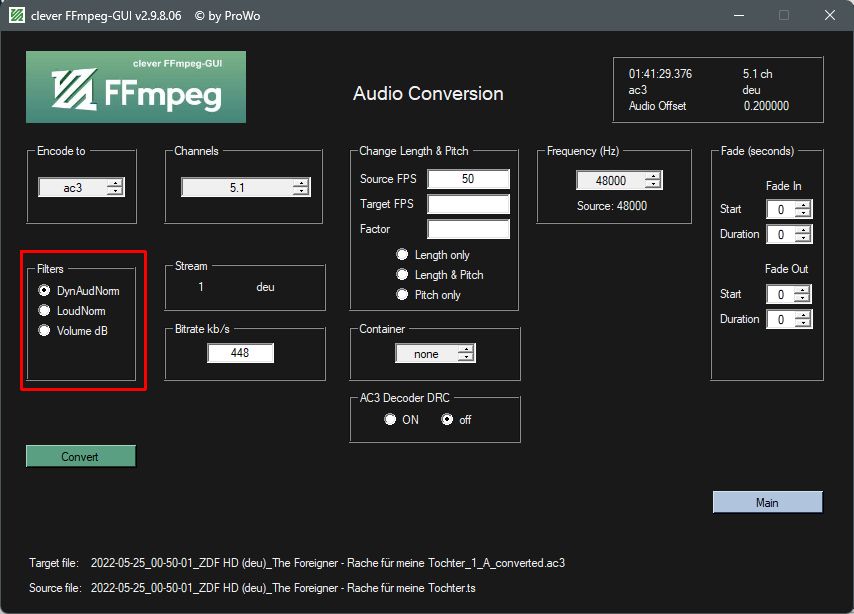Click the app icon in title bar
The width and height of the screenshot is (854, 614).
pos(17,15)
